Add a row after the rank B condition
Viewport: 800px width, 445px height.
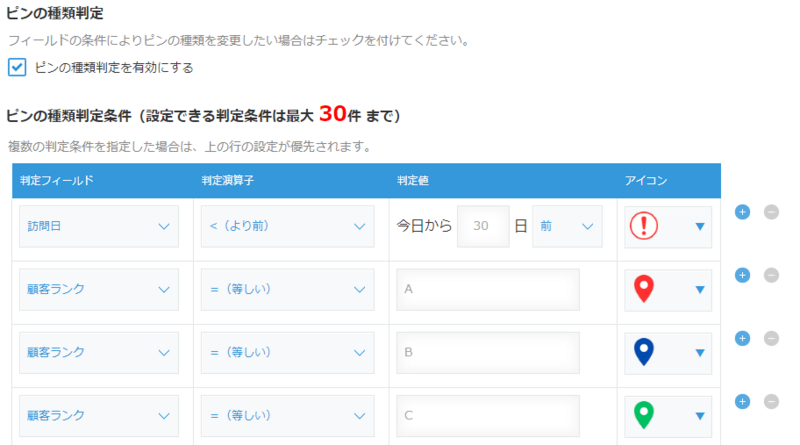pyautogui.click(x=742, y=338)
